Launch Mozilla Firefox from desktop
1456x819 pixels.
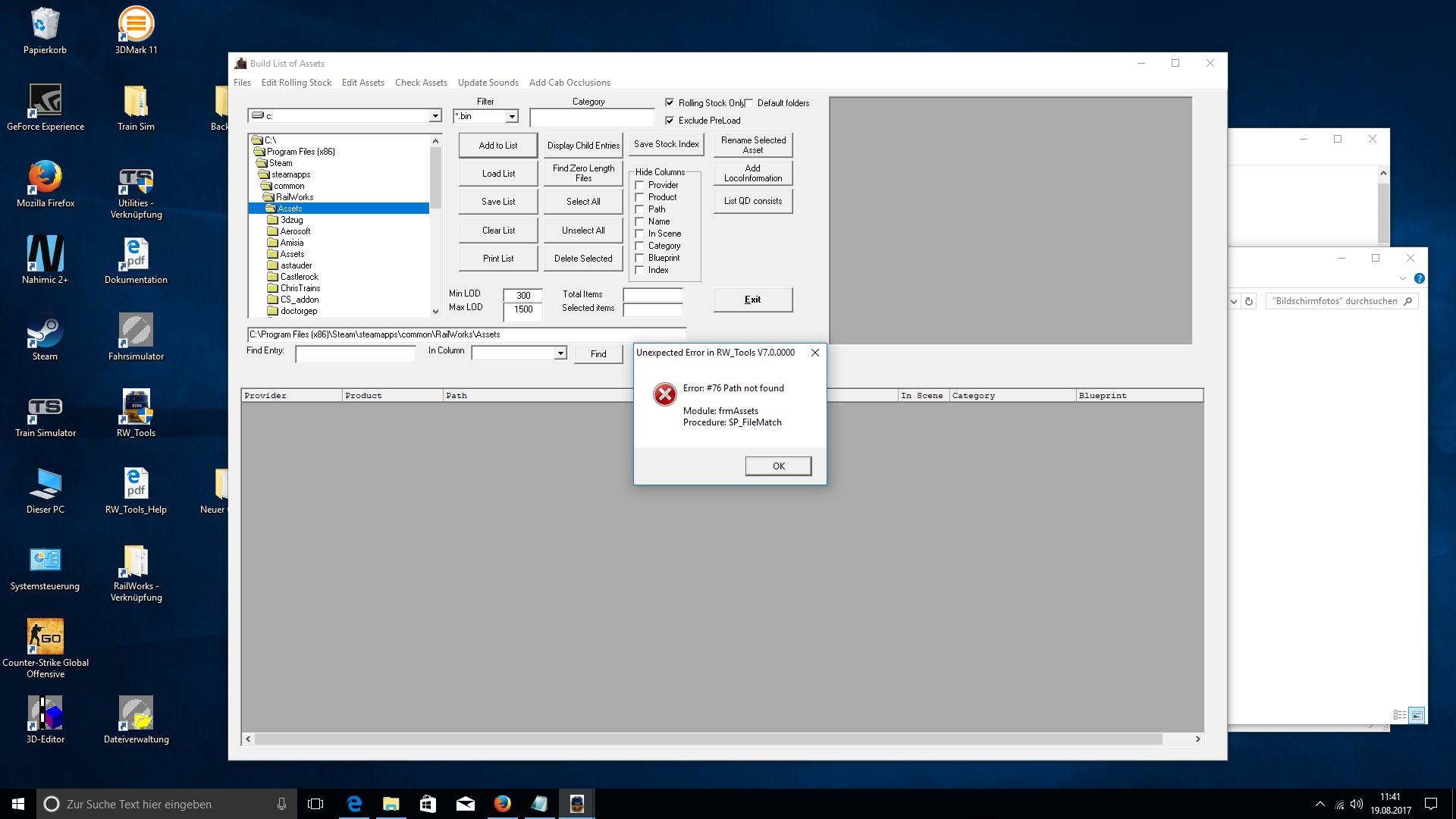tap(45, 179)
